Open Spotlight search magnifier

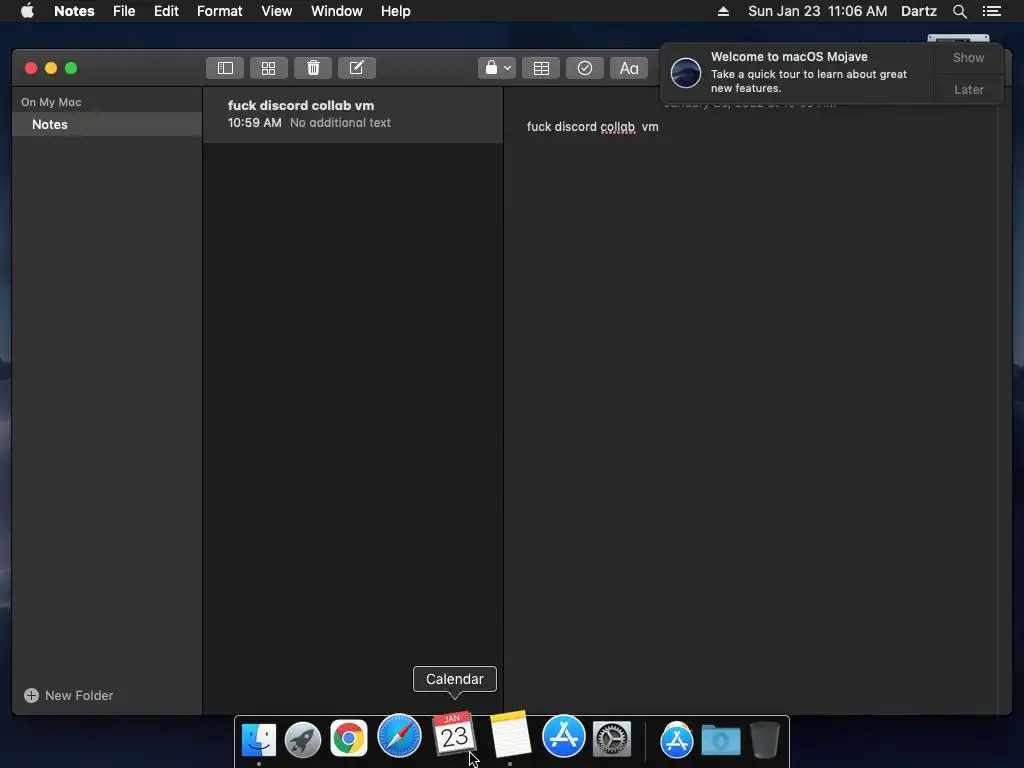[959, 11]
